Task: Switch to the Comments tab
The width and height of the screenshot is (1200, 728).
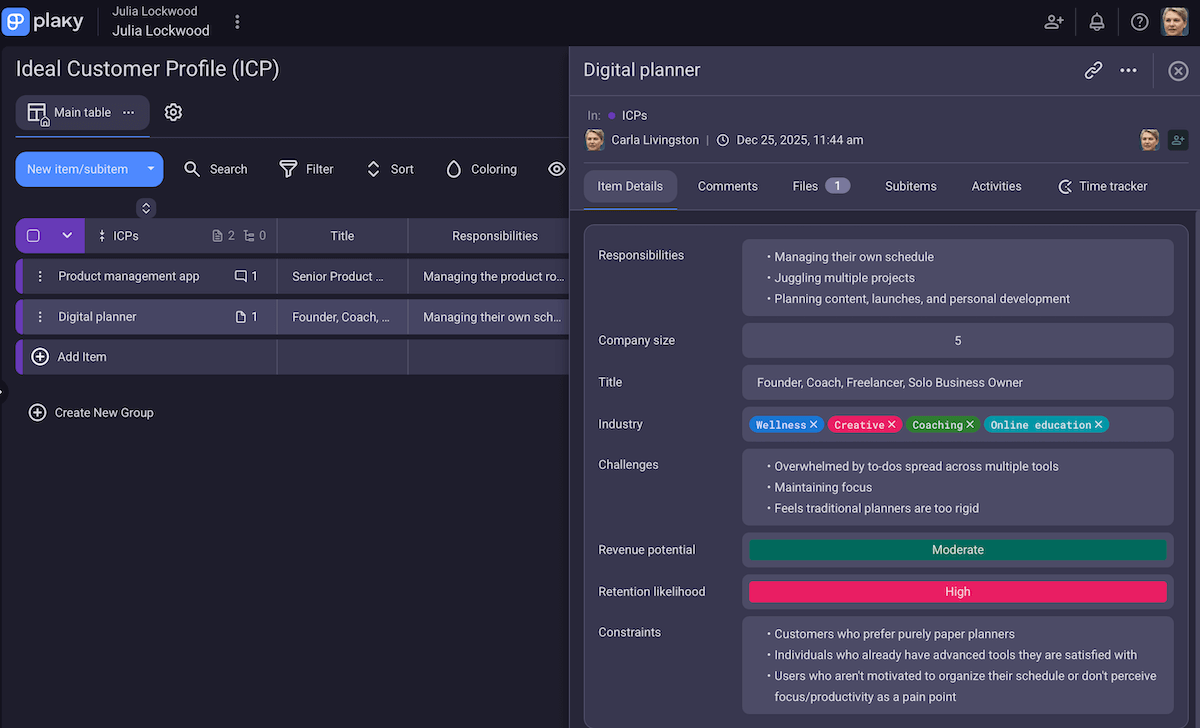Action: tap(727, 186)
